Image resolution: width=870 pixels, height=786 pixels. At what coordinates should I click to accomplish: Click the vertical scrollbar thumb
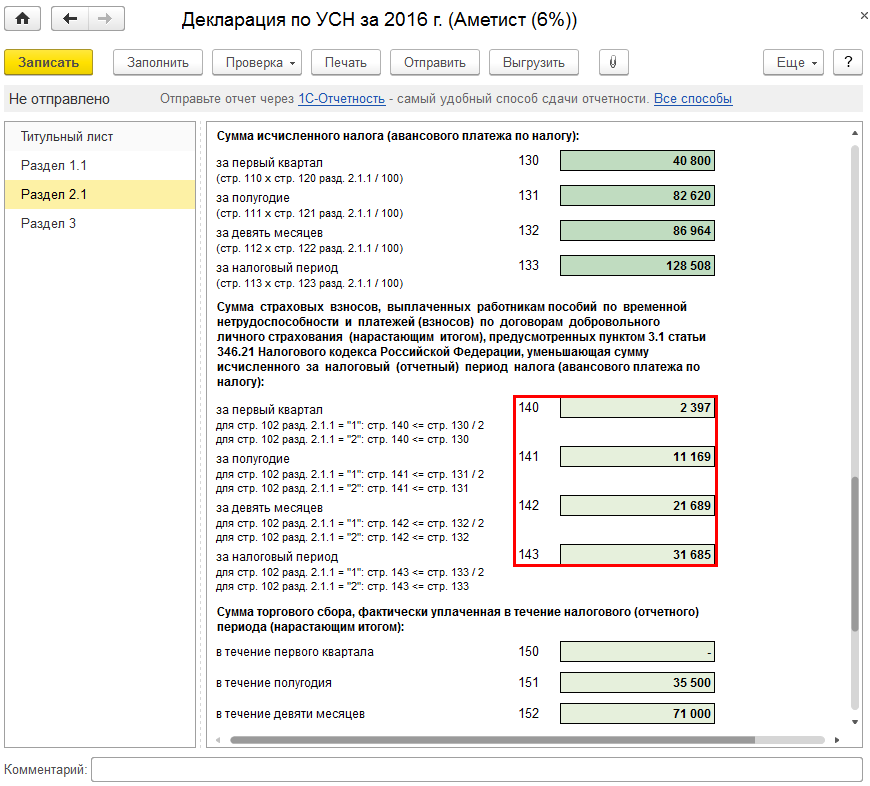point(854,554)
